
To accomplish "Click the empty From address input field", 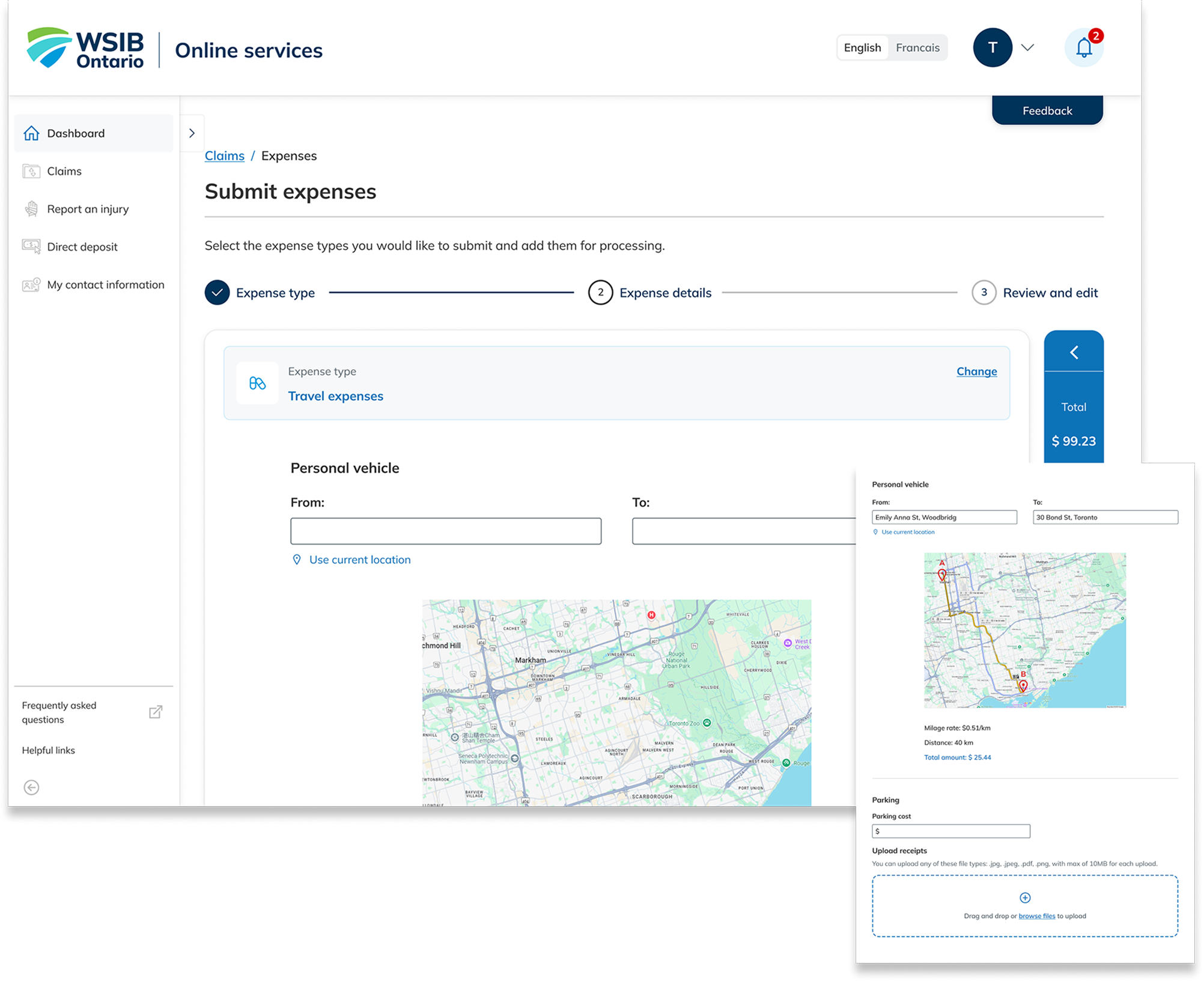I will point(445,531).
